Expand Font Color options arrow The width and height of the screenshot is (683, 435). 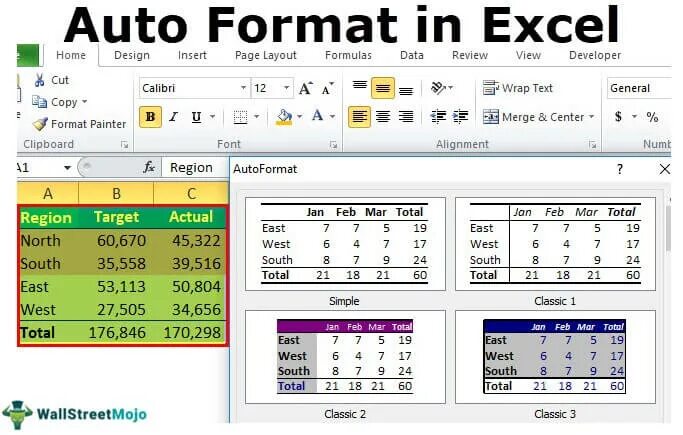point(332,117)
